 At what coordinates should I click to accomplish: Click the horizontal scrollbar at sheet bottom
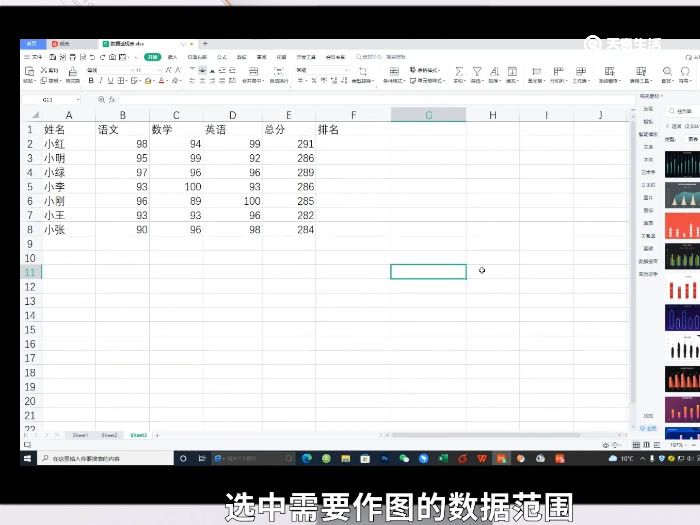(x=485, y=435)
